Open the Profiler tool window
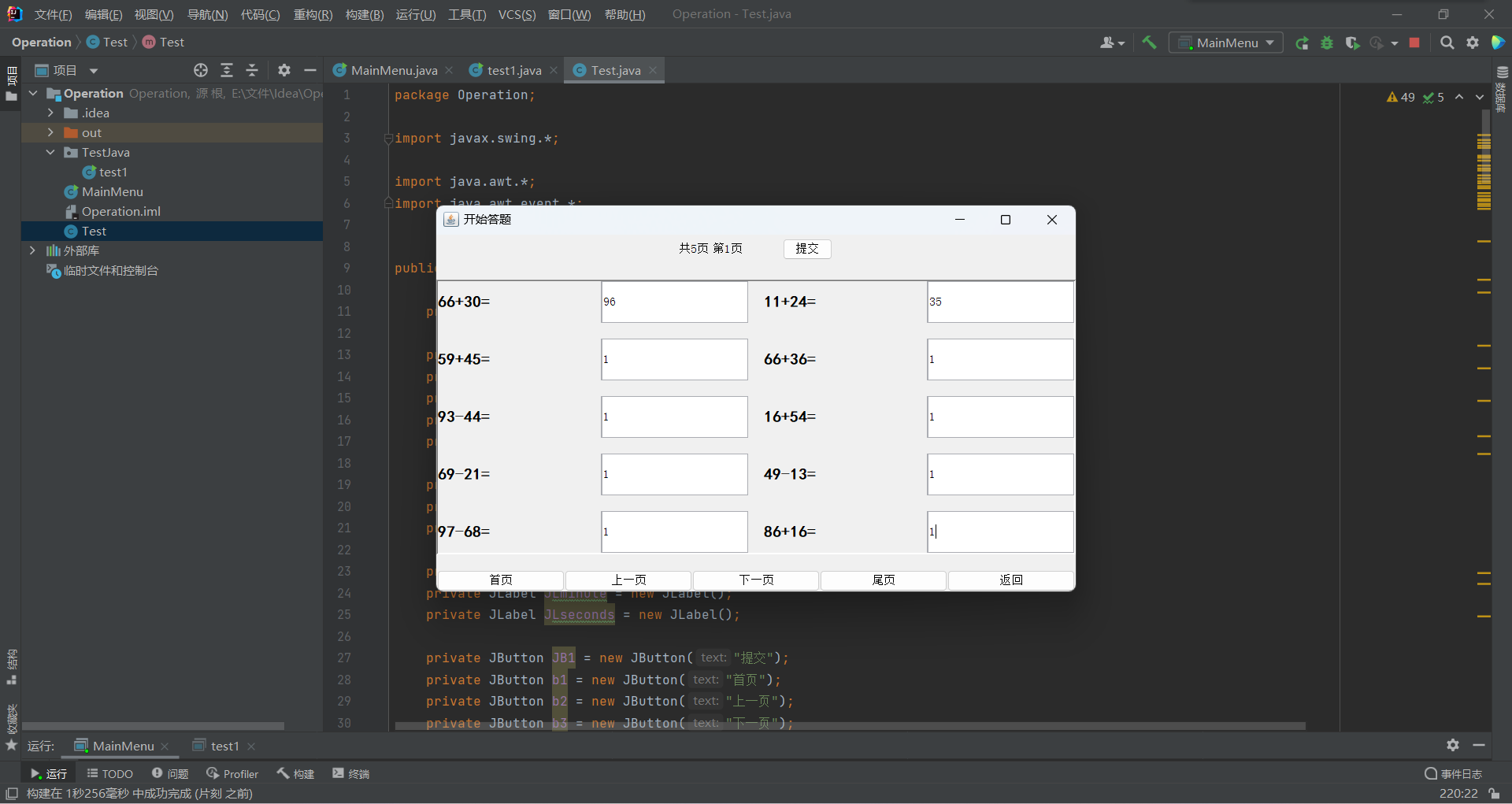 pyautogui.click(x=232, y=774)
